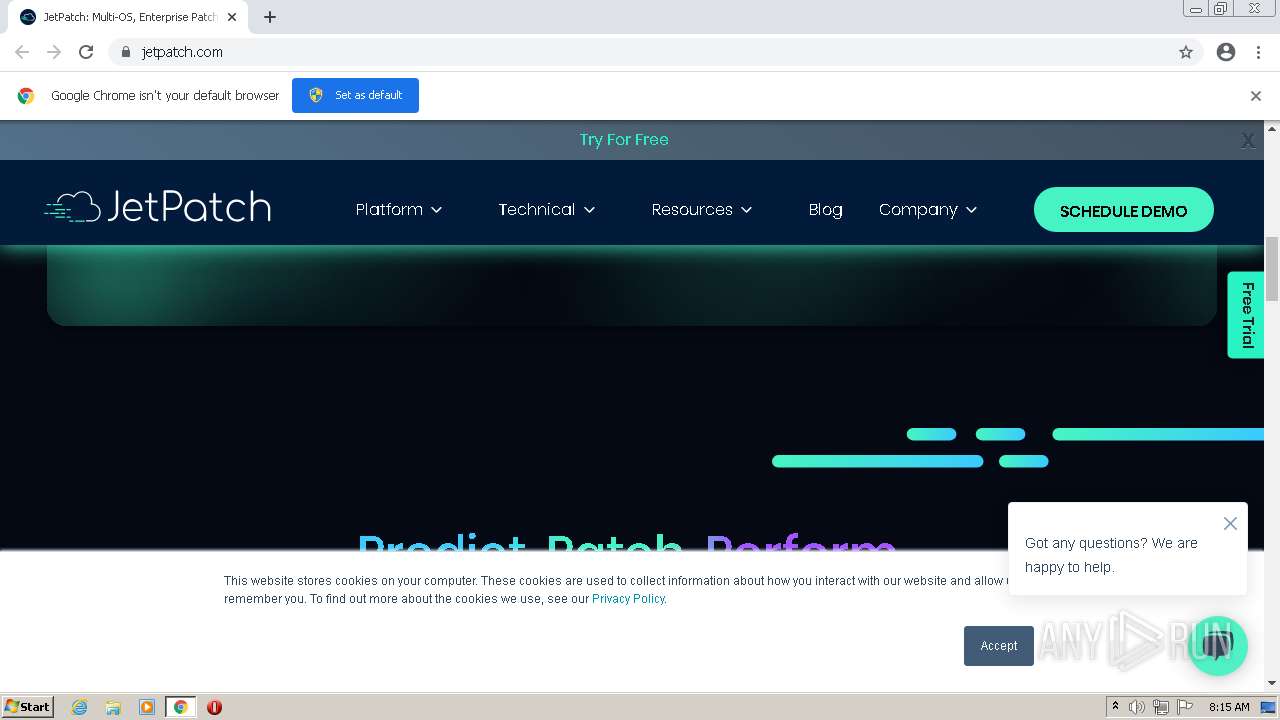Image resolution: width=1280 pixels, height=720 pixels.
Task: Click the SCHEDULE DEMO button
Action: click(x=1124, y=211)
